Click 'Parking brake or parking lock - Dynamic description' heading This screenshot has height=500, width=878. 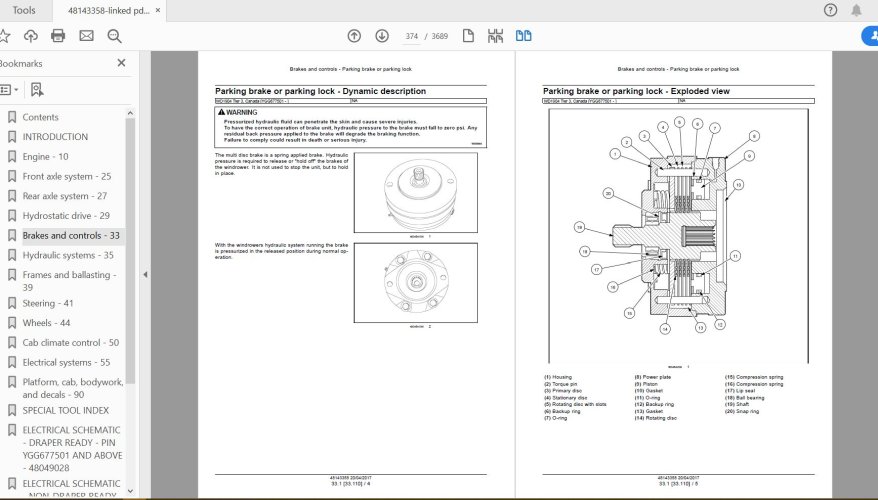320,91
